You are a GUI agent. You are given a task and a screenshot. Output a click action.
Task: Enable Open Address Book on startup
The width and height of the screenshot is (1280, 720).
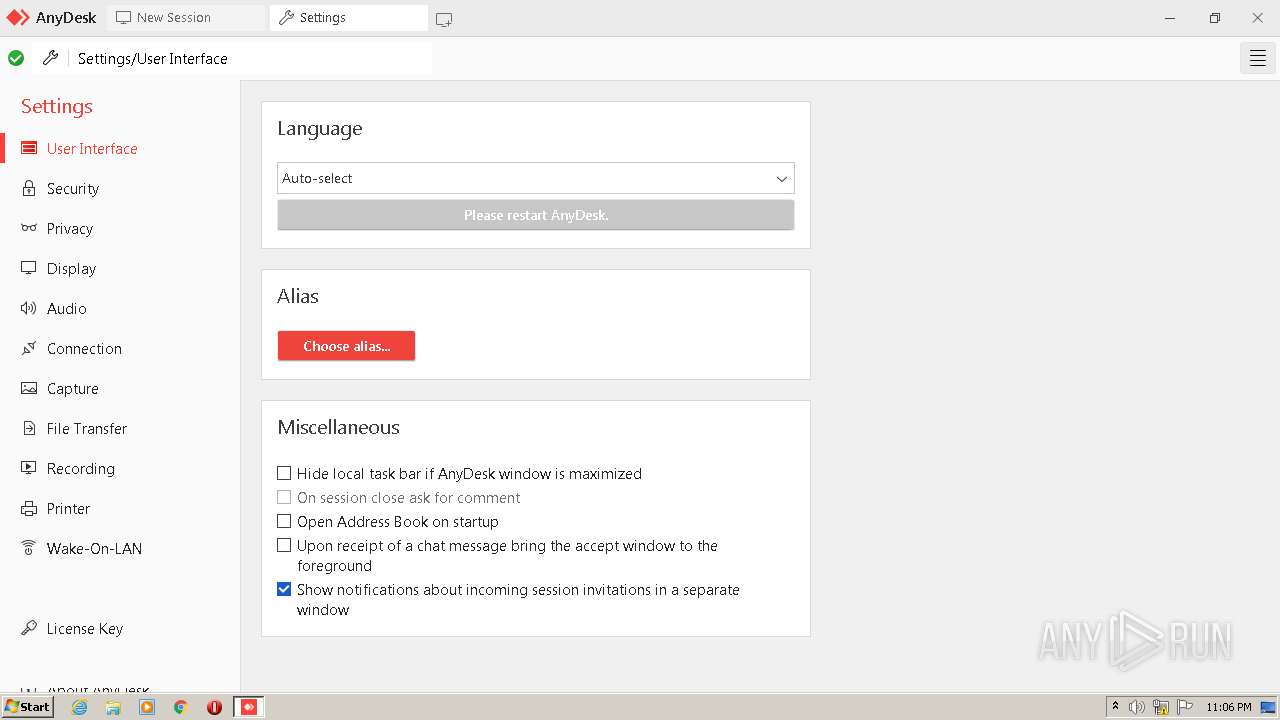tap(284, 521)
